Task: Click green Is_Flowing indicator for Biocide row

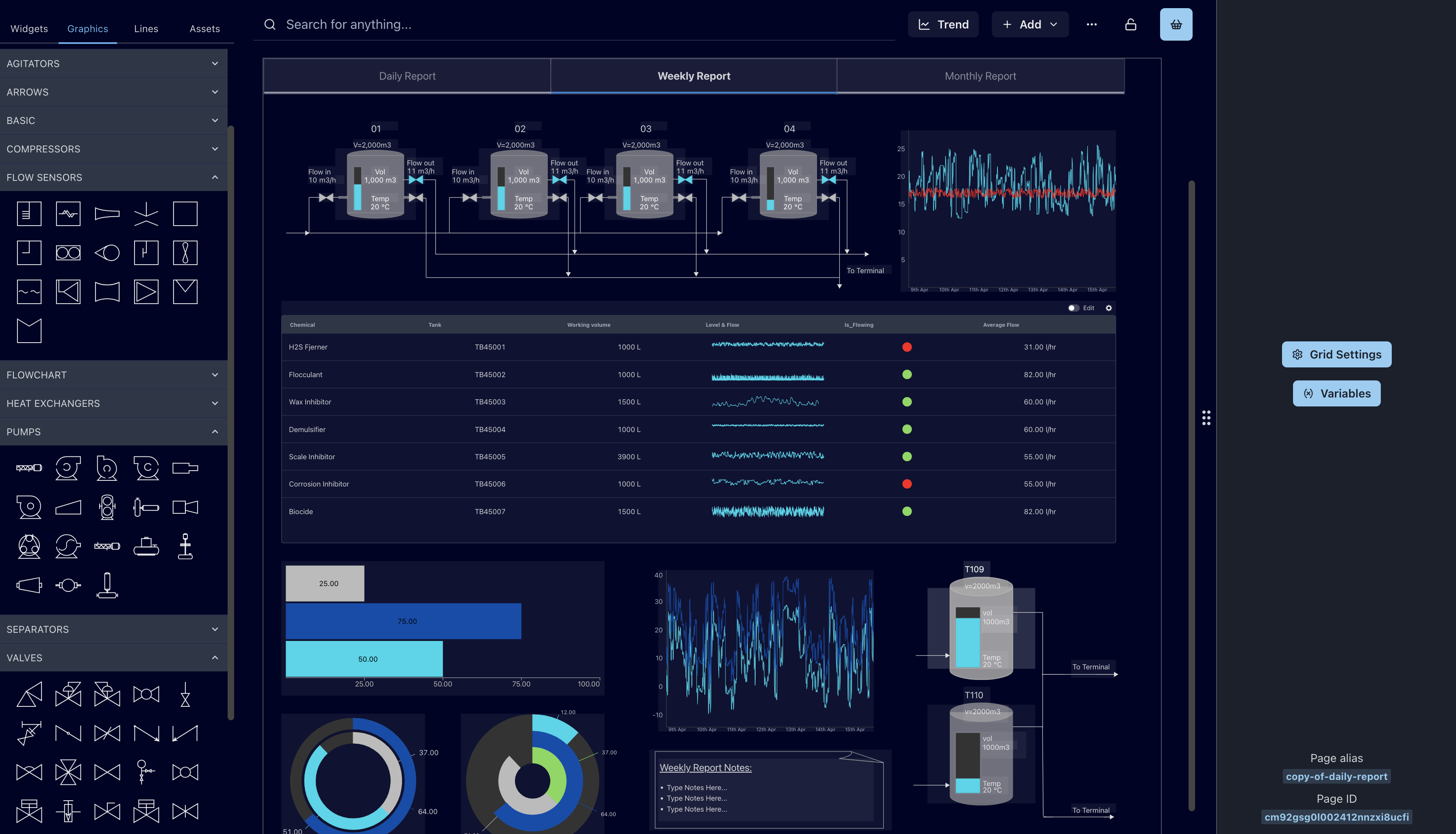Action: pyautogui.click(x=907, y=512)
